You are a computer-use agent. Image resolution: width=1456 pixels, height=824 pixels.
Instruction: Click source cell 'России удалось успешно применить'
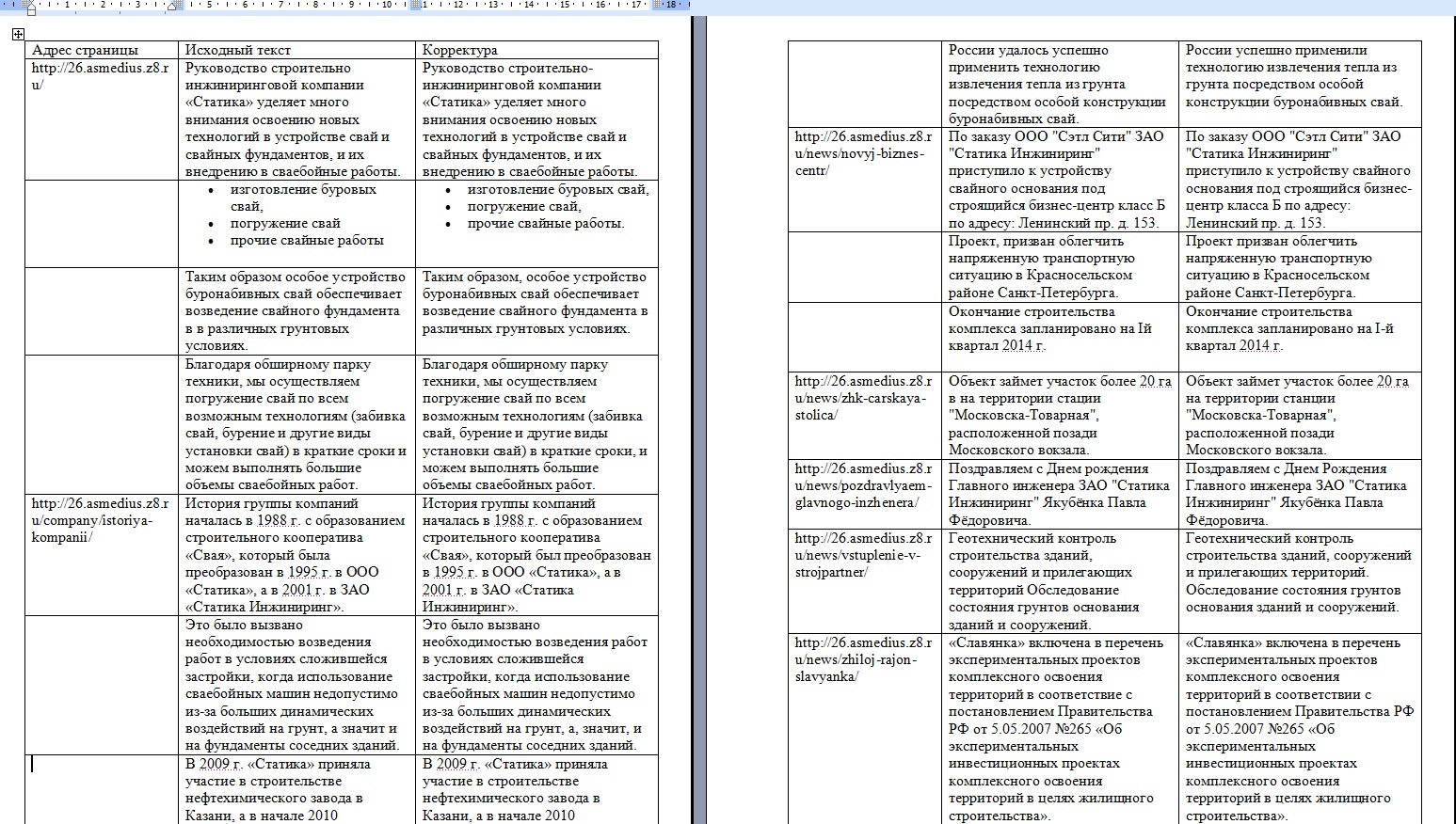tap(1060, 85)
